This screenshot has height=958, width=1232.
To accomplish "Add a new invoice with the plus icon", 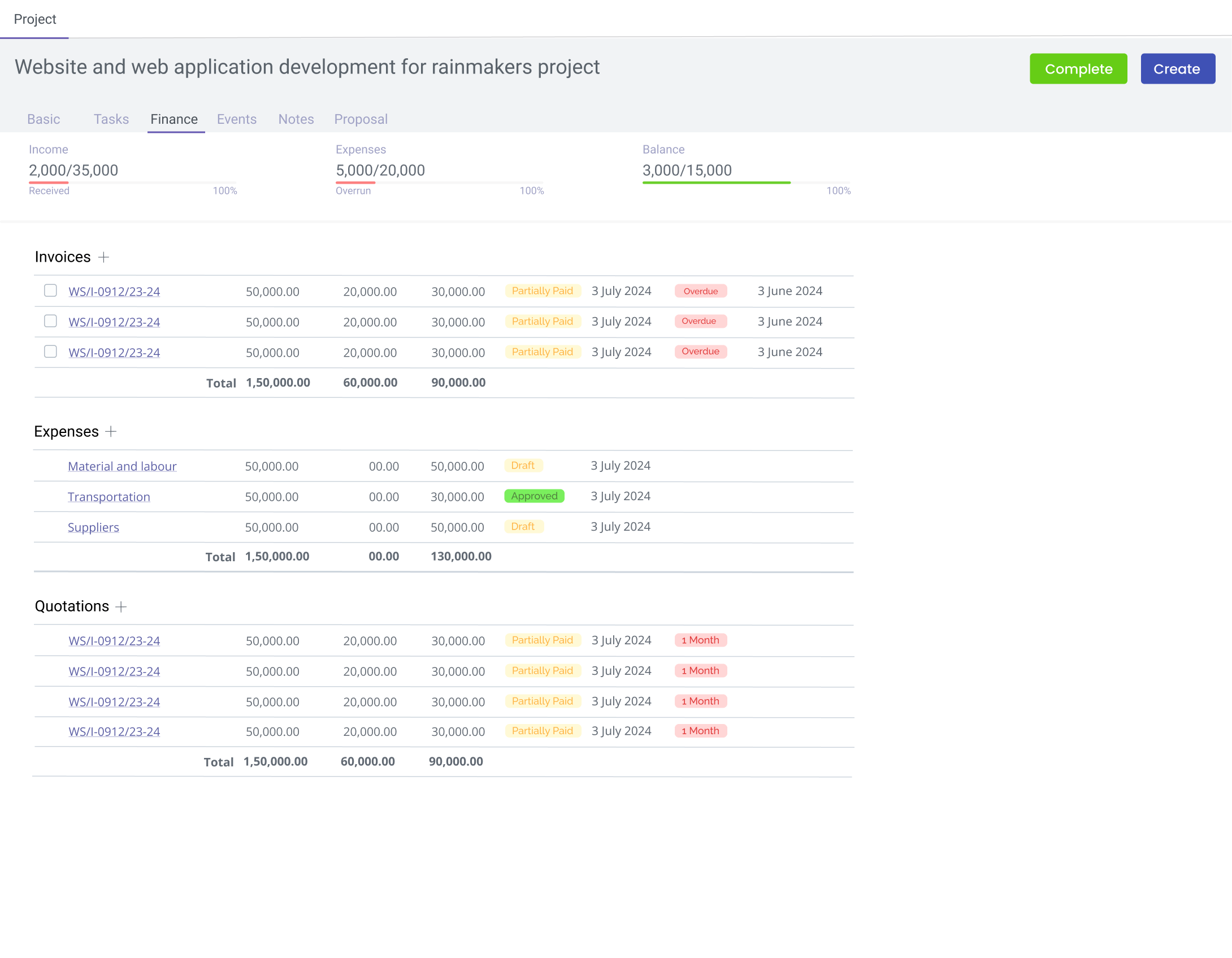I will tap(103, 257).
